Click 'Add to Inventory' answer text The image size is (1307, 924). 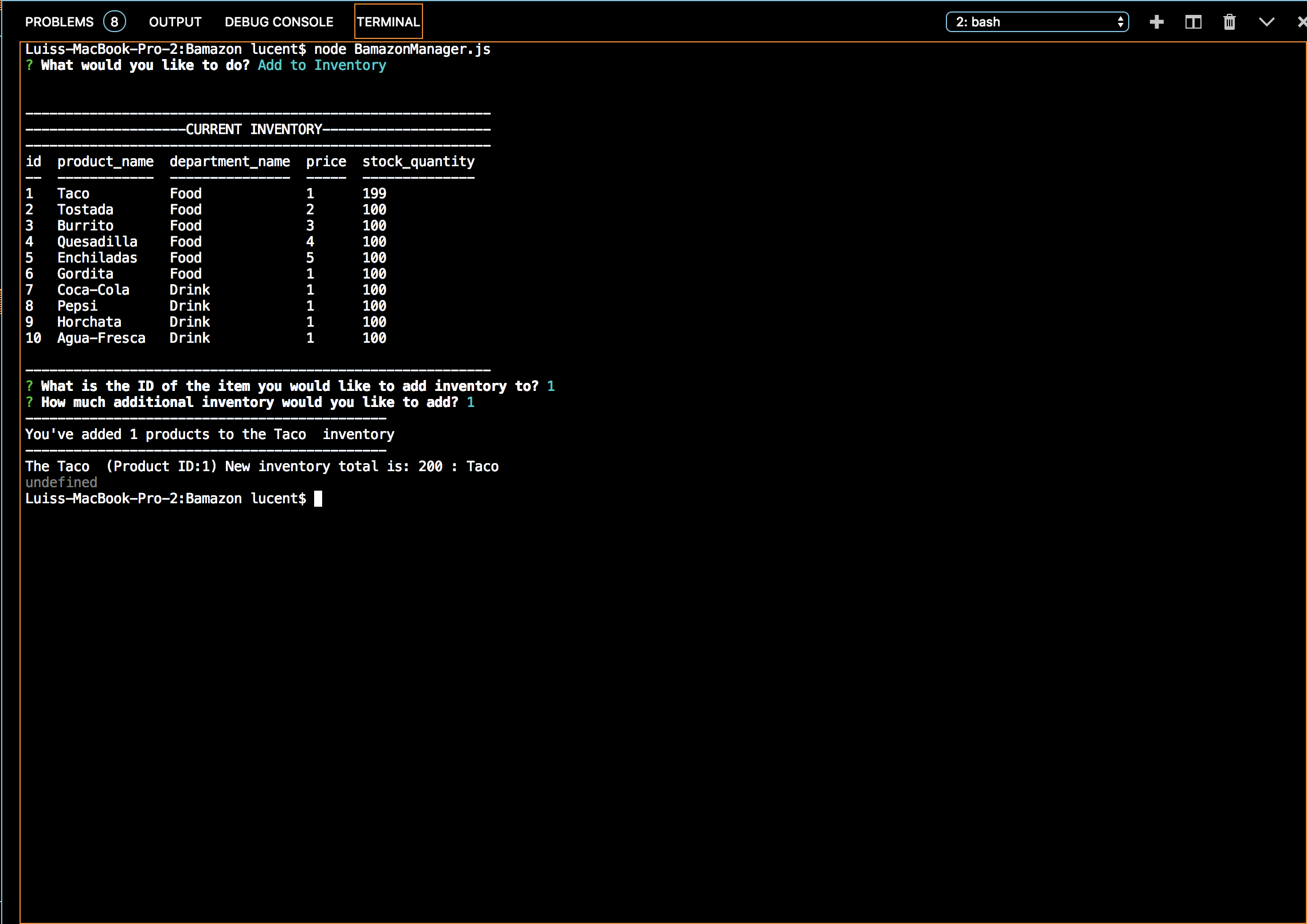pyautogui.click(x=322, y=65)
